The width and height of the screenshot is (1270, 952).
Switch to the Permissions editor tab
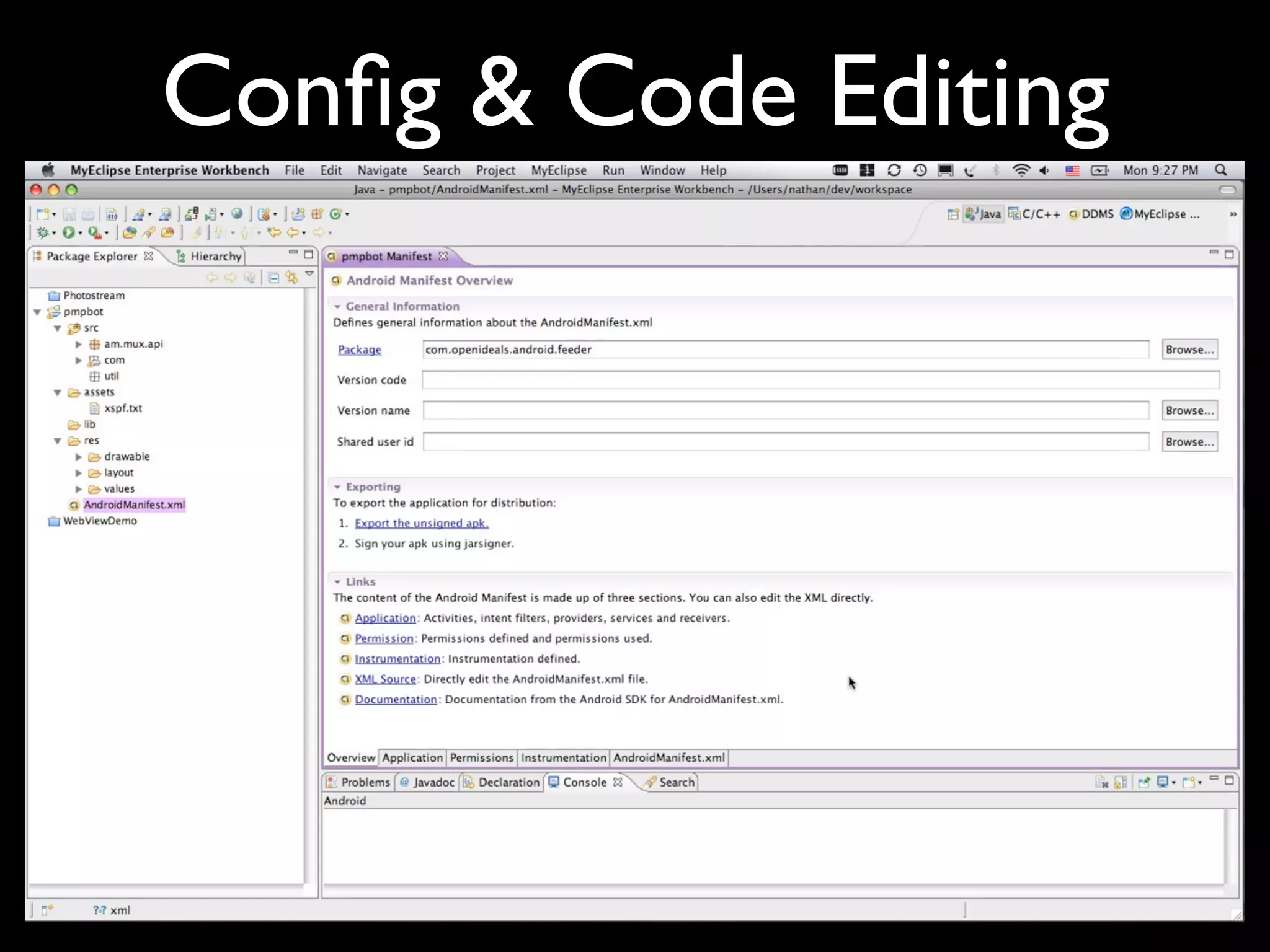coord(481,757)
